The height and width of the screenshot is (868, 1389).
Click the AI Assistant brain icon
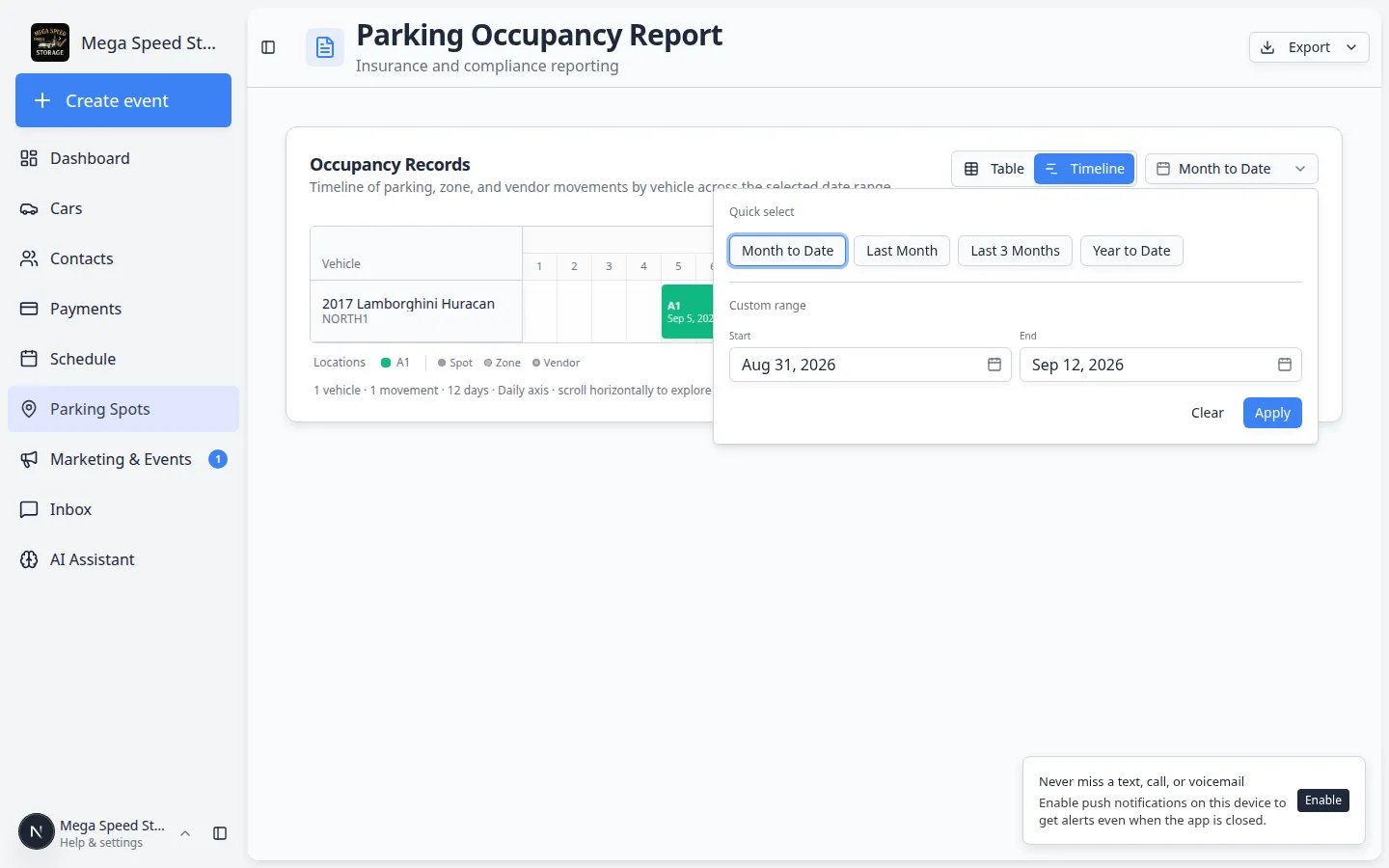point(29,559)
